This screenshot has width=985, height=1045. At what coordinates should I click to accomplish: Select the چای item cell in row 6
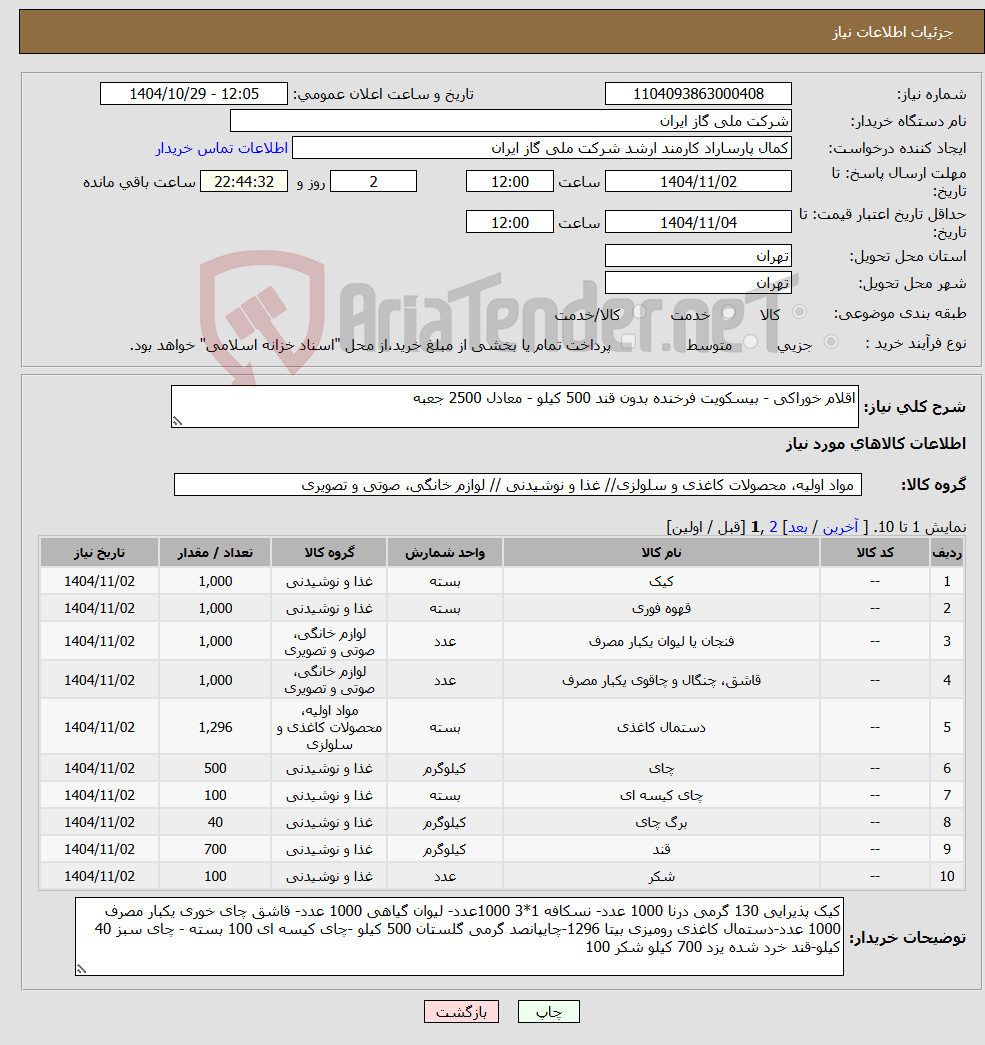661,768
